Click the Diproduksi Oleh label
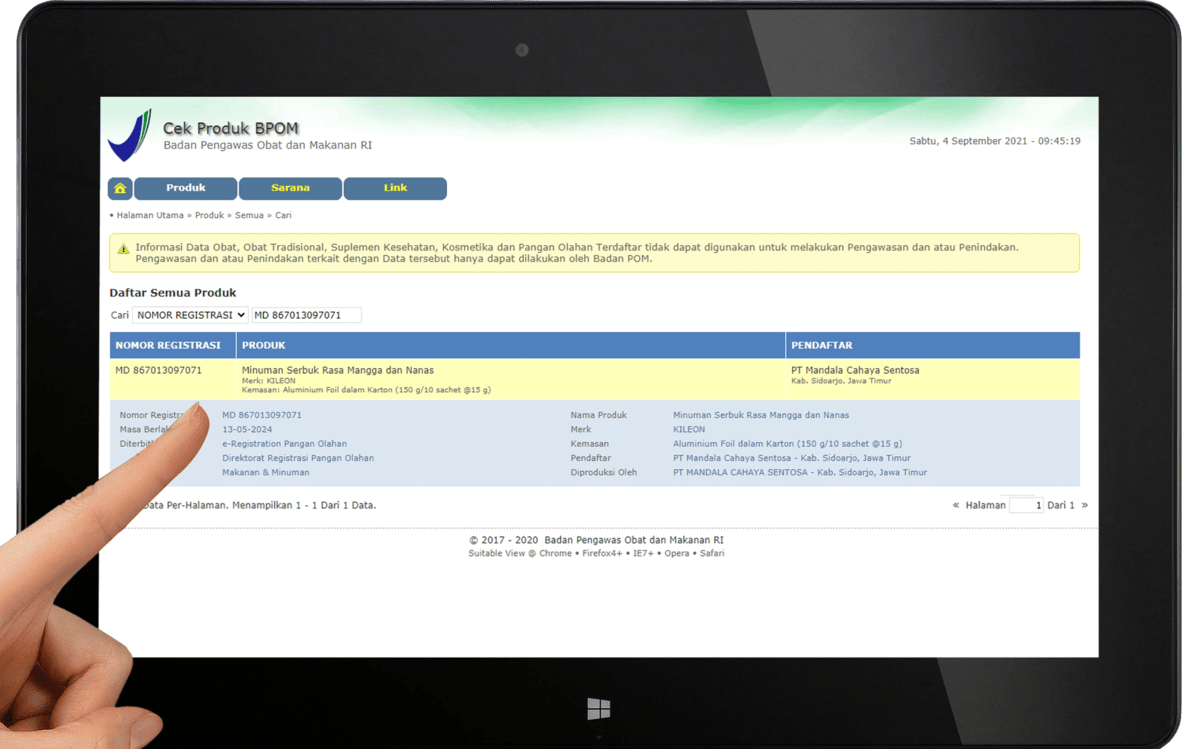This screenshot has width=1200, height=749. 604,472
